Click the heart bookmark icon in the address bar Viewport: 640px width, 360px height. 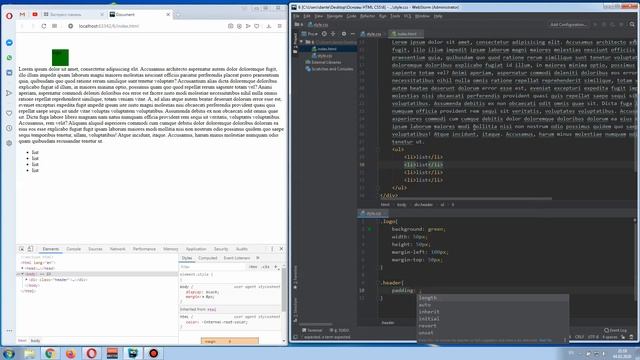click(x=257, y=26)
